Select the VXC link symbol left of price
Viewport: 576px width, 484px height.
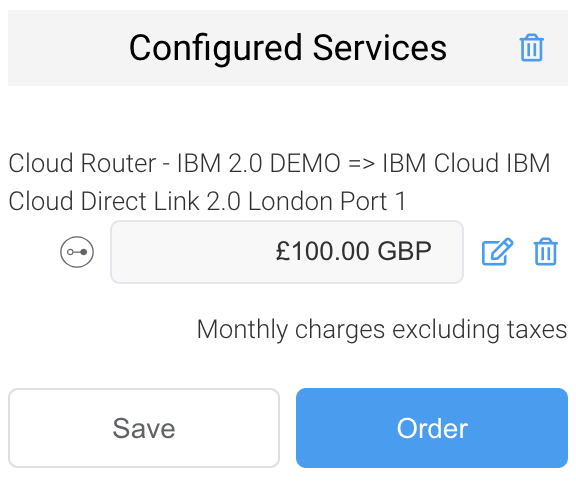77,252
